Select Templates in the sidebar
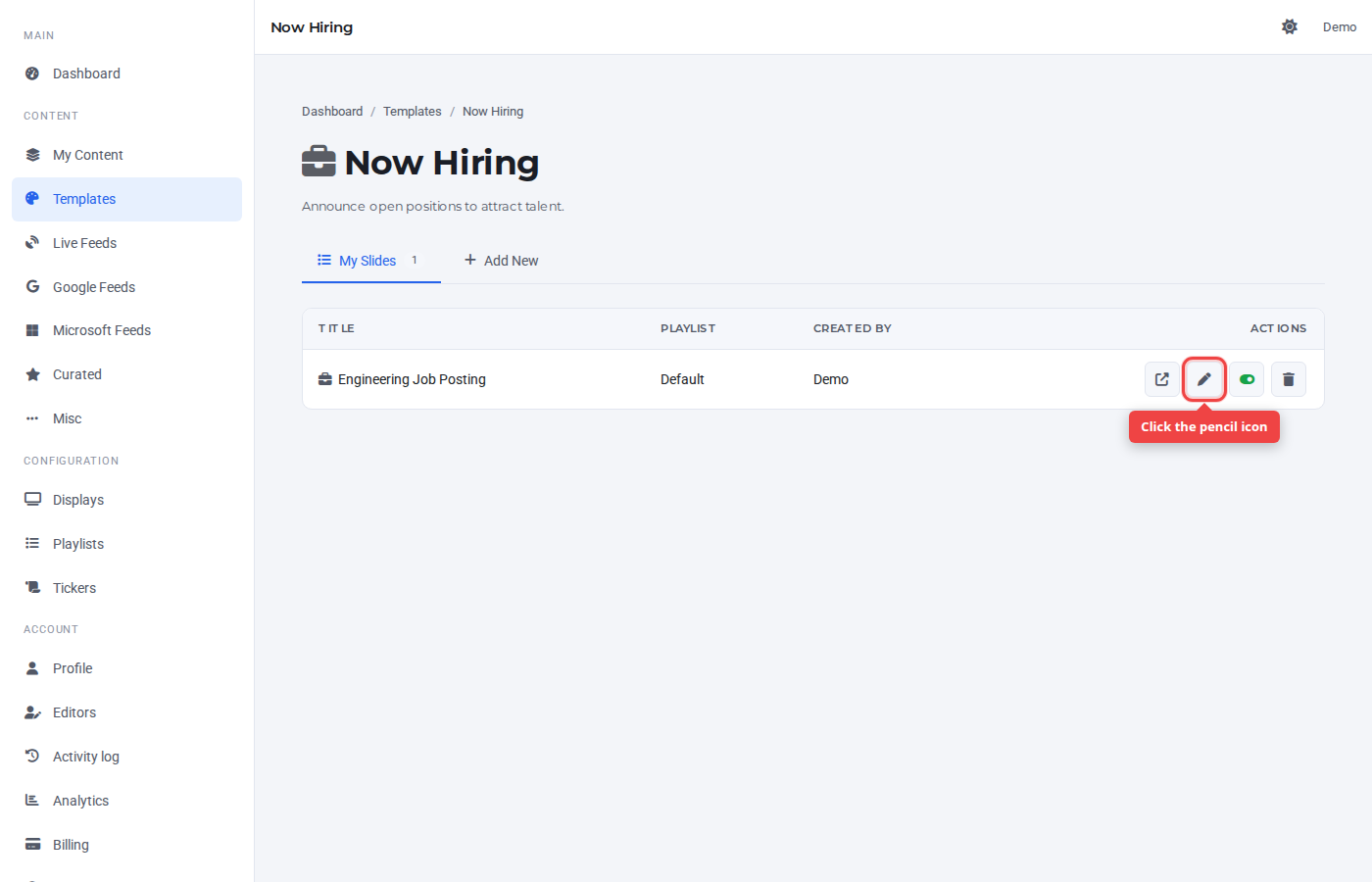This screenshot has height=882, width=1372. coord(126,199)
